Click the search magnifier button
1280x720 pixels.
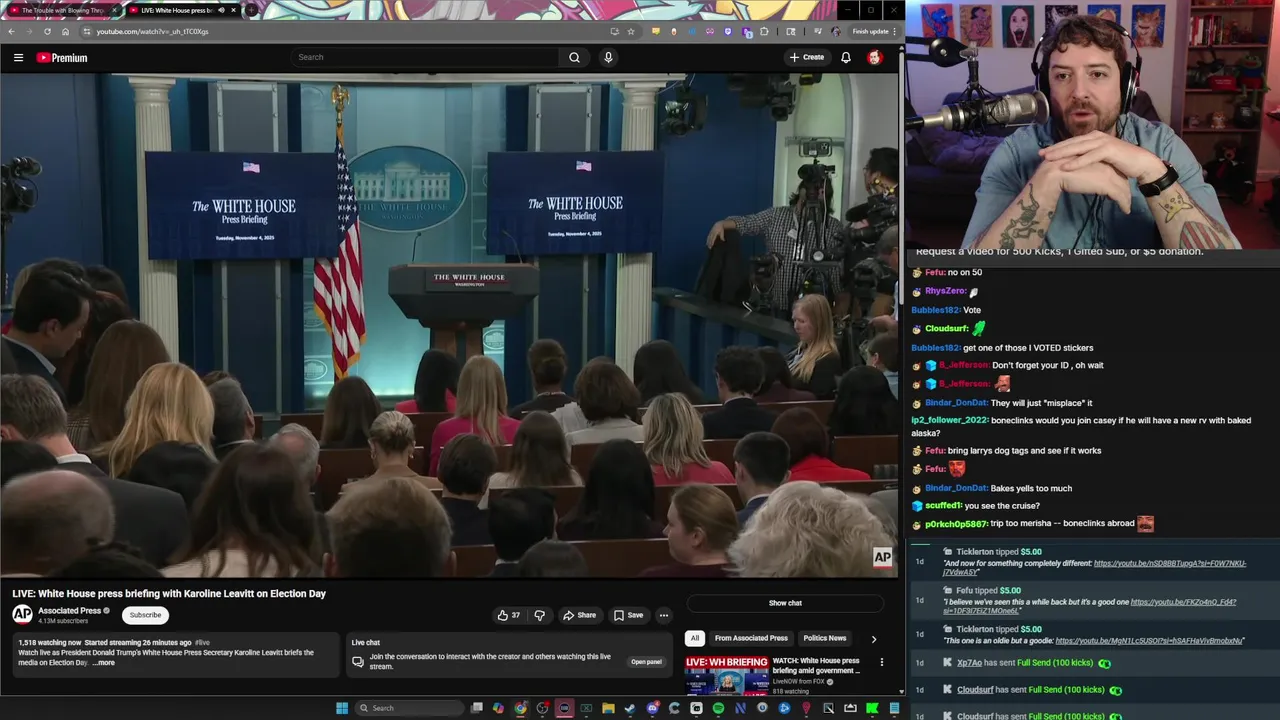[574, 57]
